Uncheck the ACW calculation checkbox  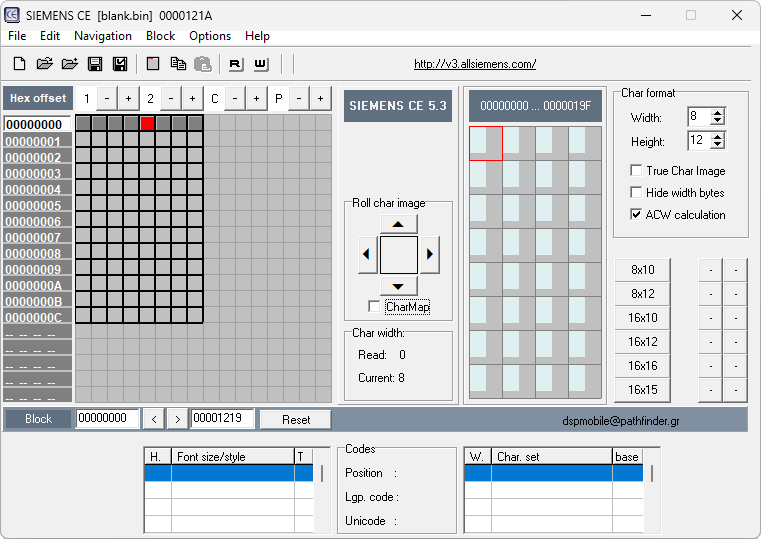coord(636,214)
